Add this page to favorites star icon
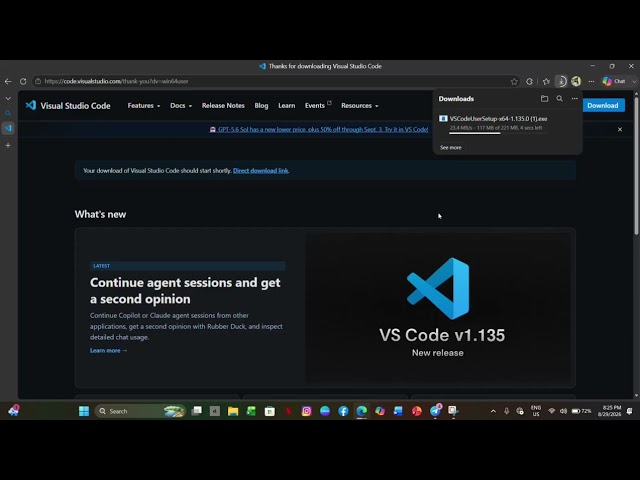 tap(514, 81)
